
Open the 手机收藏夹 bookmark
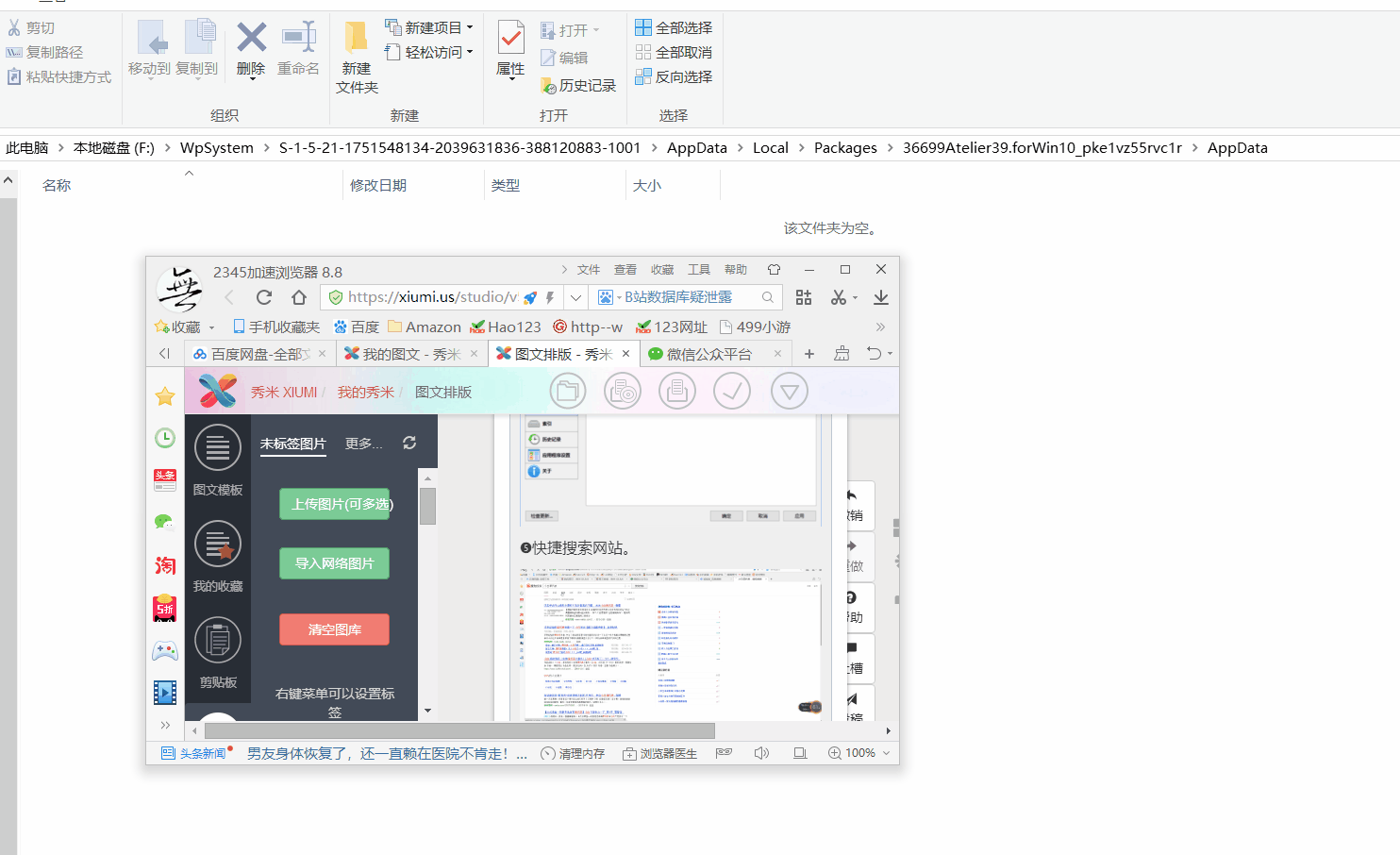point(276,327)
